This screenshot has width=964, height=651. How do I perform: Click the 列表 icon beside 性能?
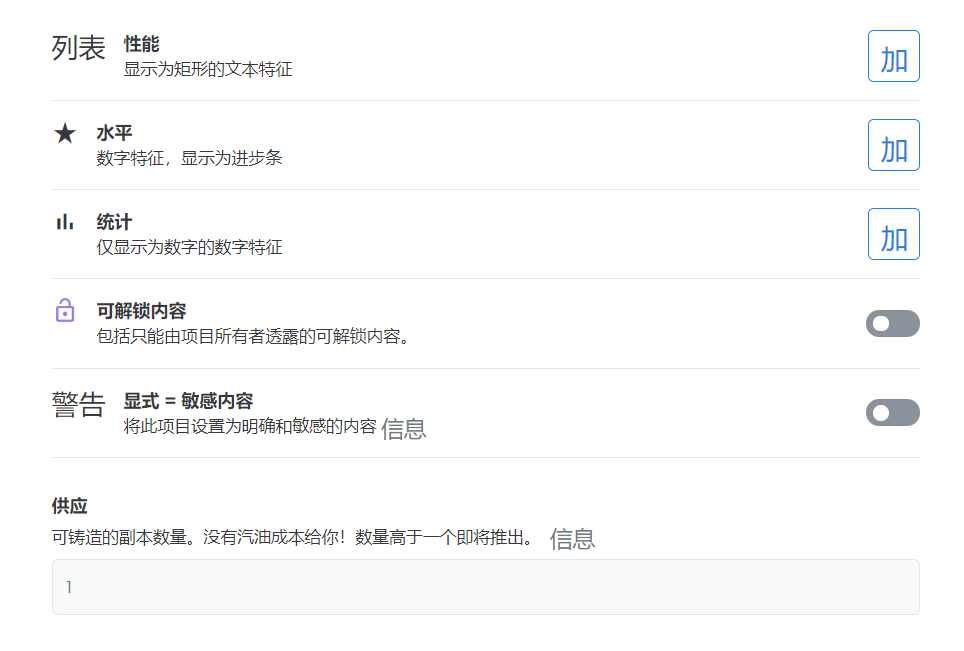click(78, 48)
